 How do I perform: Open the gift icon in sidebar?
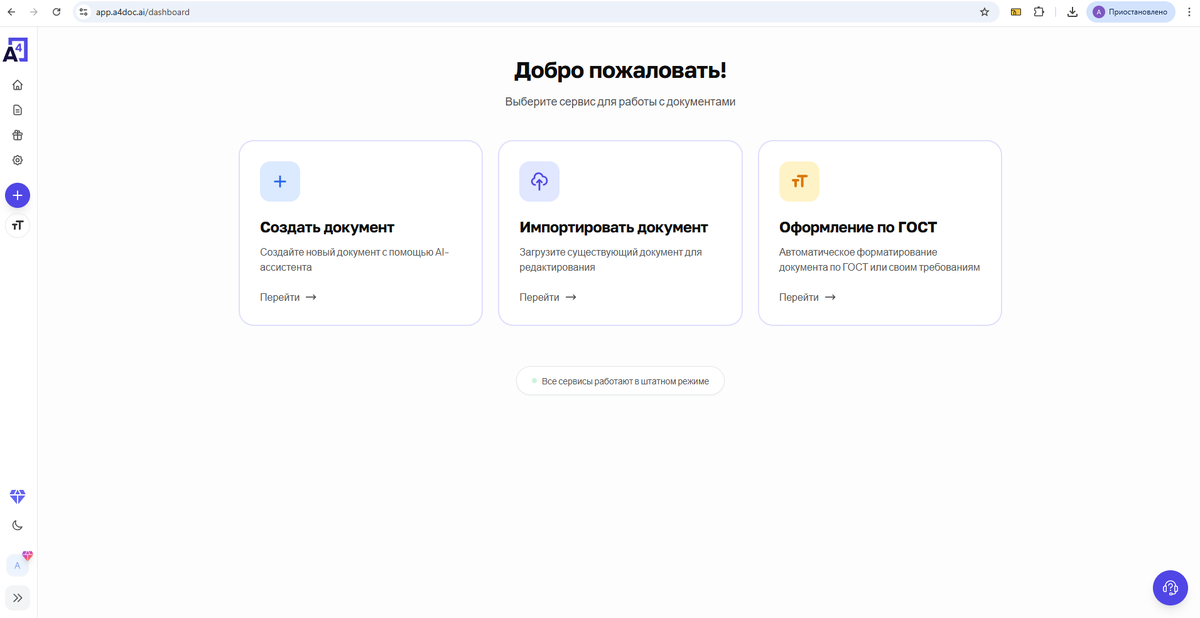(x=17, y=135)
